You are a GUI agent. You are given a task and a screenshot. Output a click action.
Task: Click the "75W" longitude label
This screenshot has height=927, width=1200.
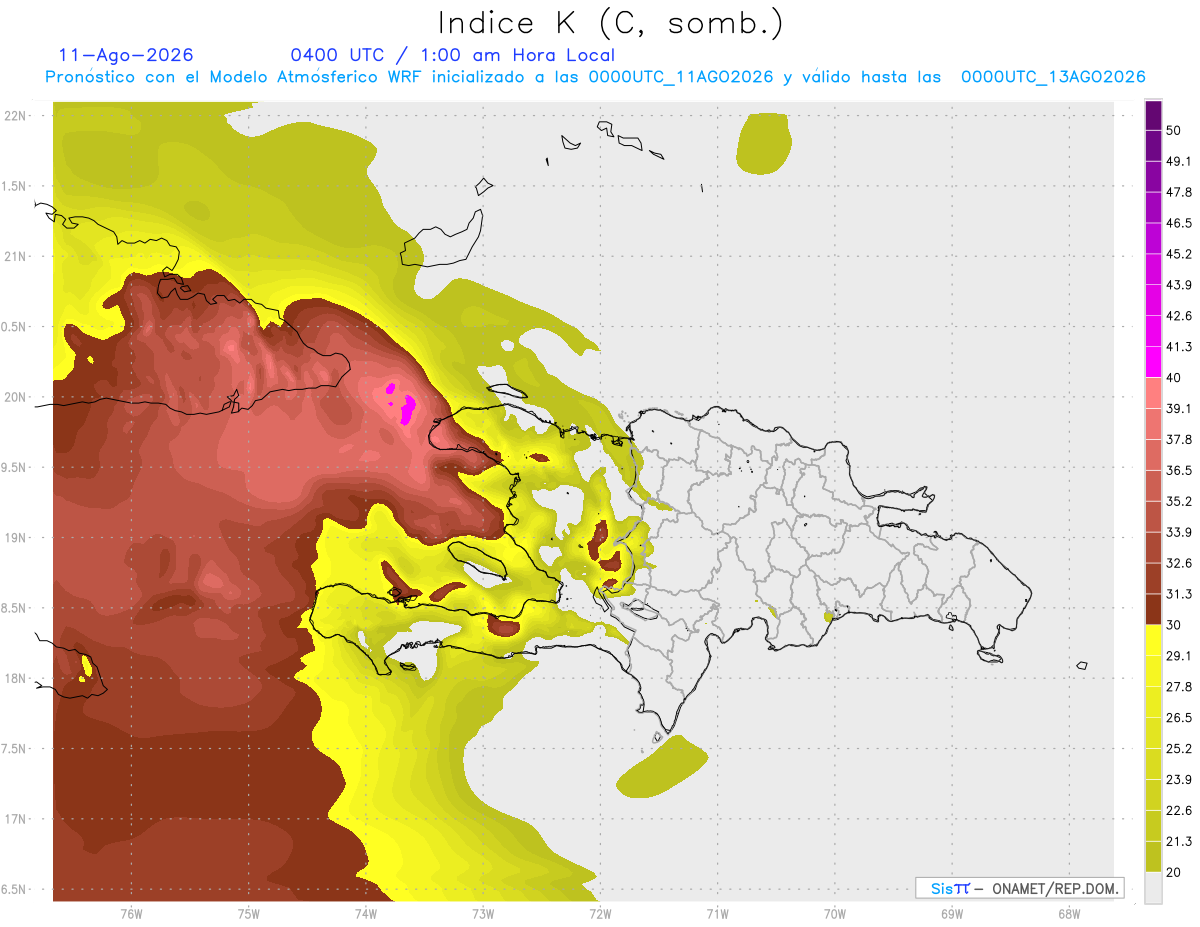tap(249, 914)
